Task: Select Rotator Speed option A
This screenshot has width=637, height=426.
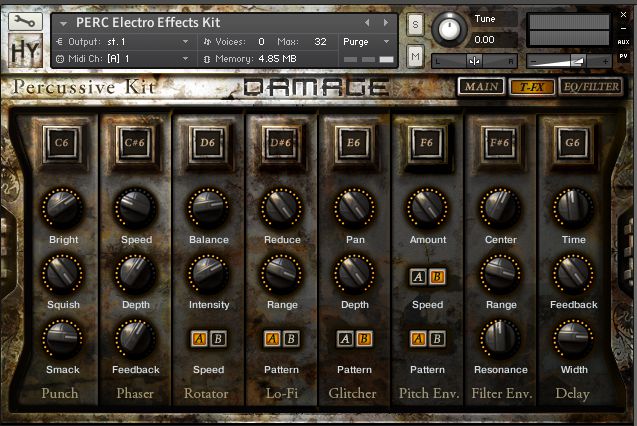Action: [199, 339]
